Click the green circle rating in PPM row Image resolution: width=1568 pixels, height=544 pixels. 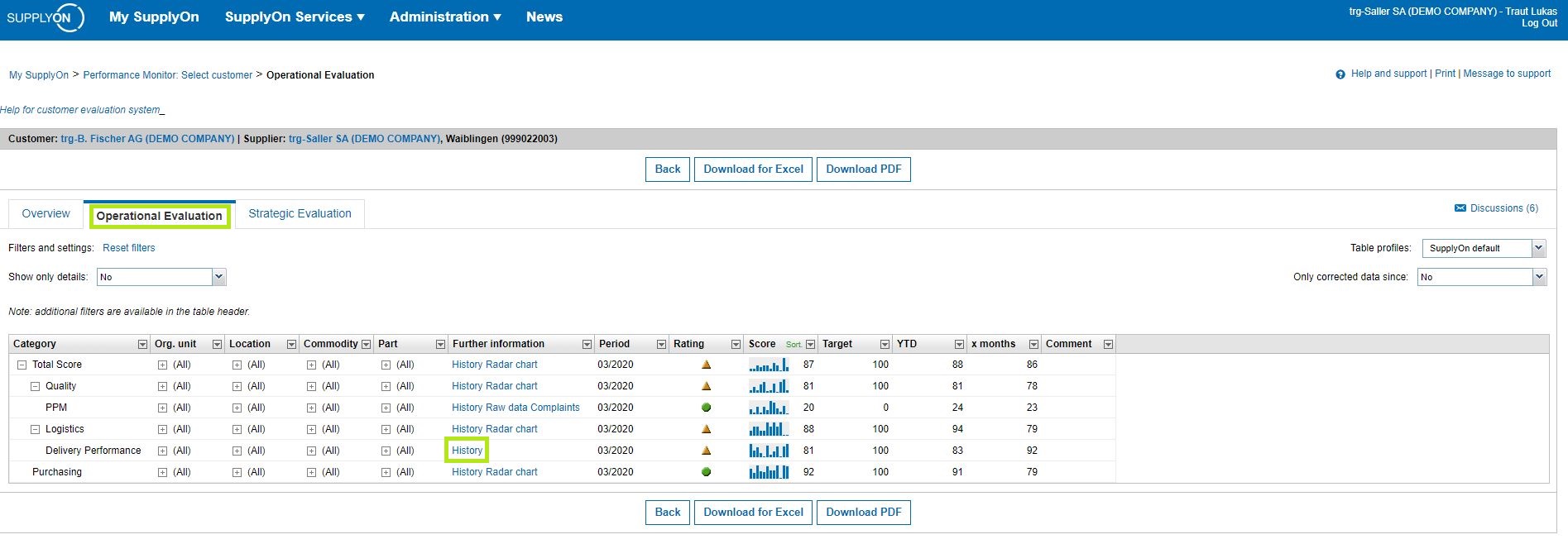point(706,408)
